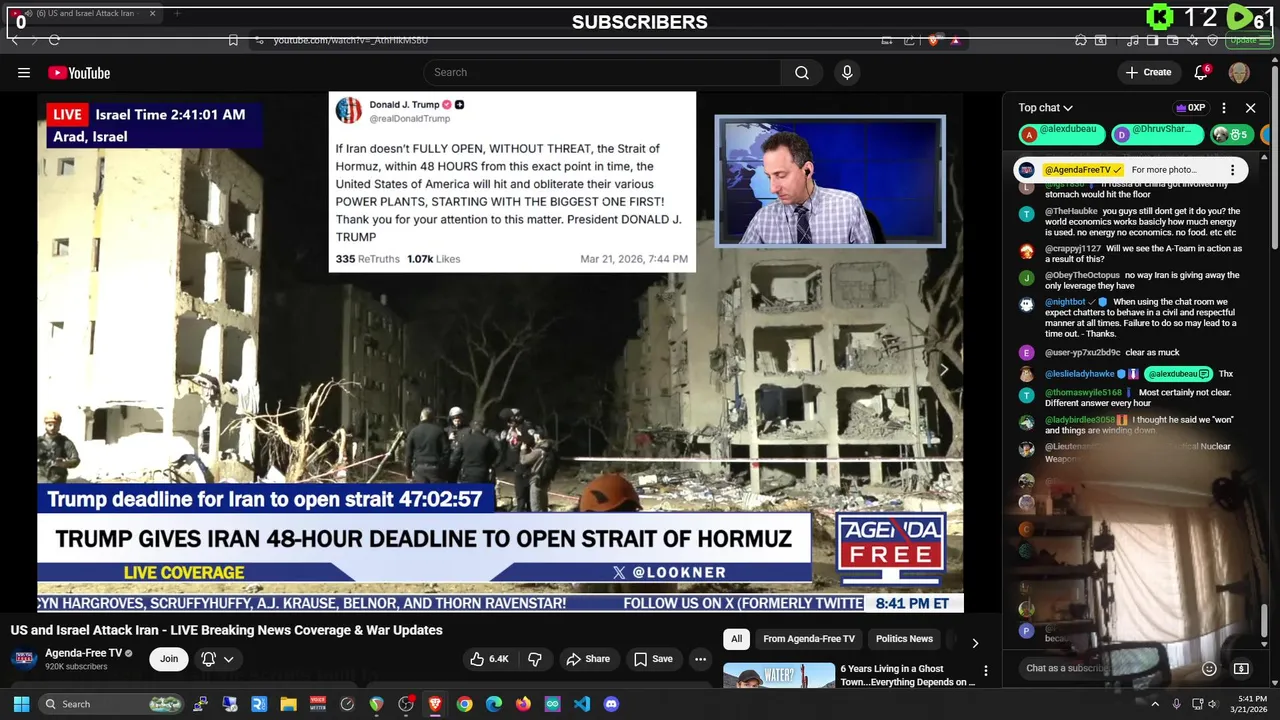Like the video with thumbs up
This screenshot has height=720, width=1280.
click(x=489, y=659)
